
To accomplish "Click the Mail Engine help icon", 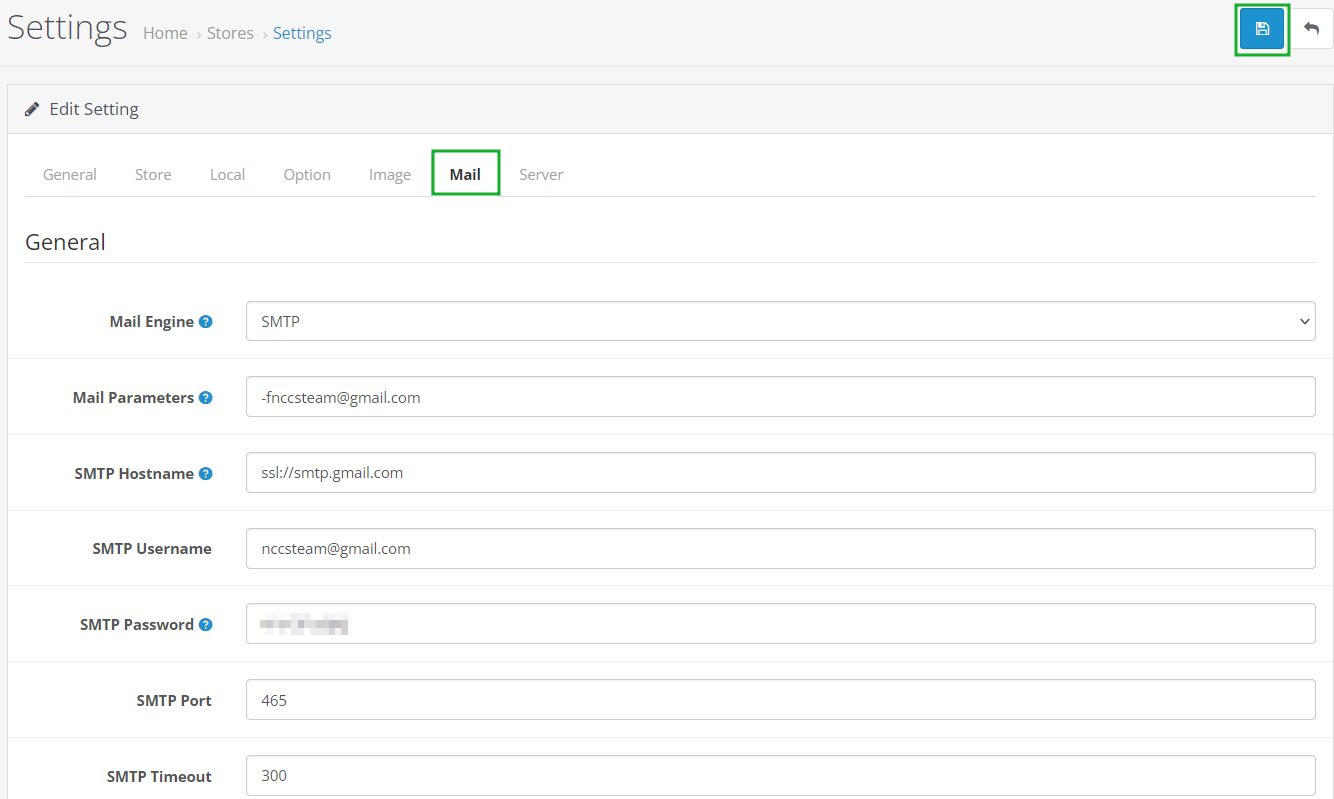I will (205, 322).
